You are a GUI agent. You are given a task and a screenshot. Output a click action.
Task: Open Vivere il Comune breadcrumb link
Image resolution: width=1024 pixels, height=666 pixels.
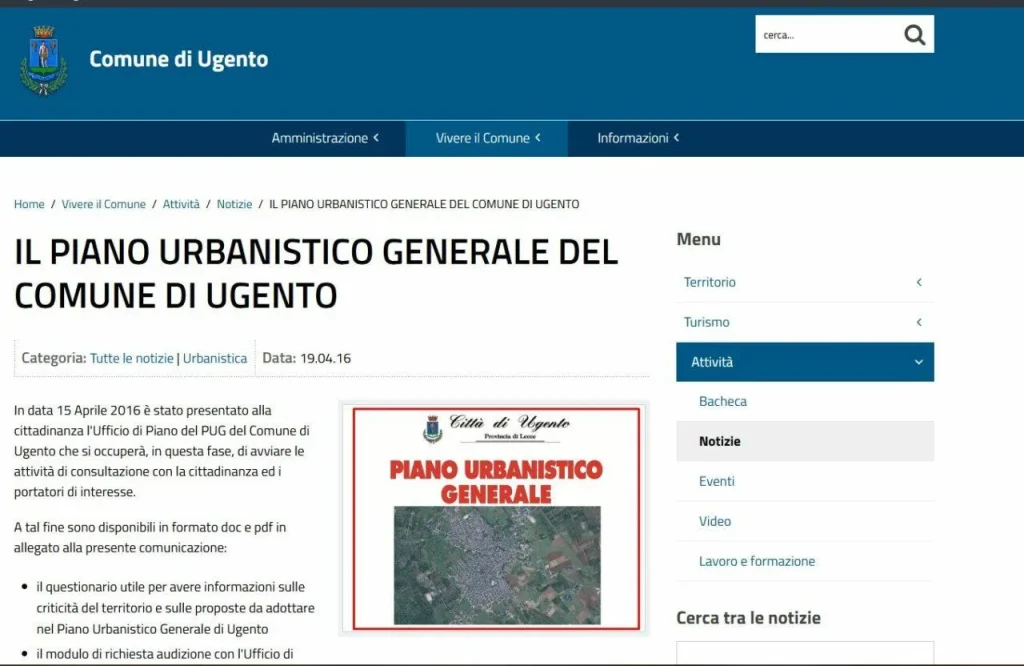pyautogui.click(x=104, y=204)
